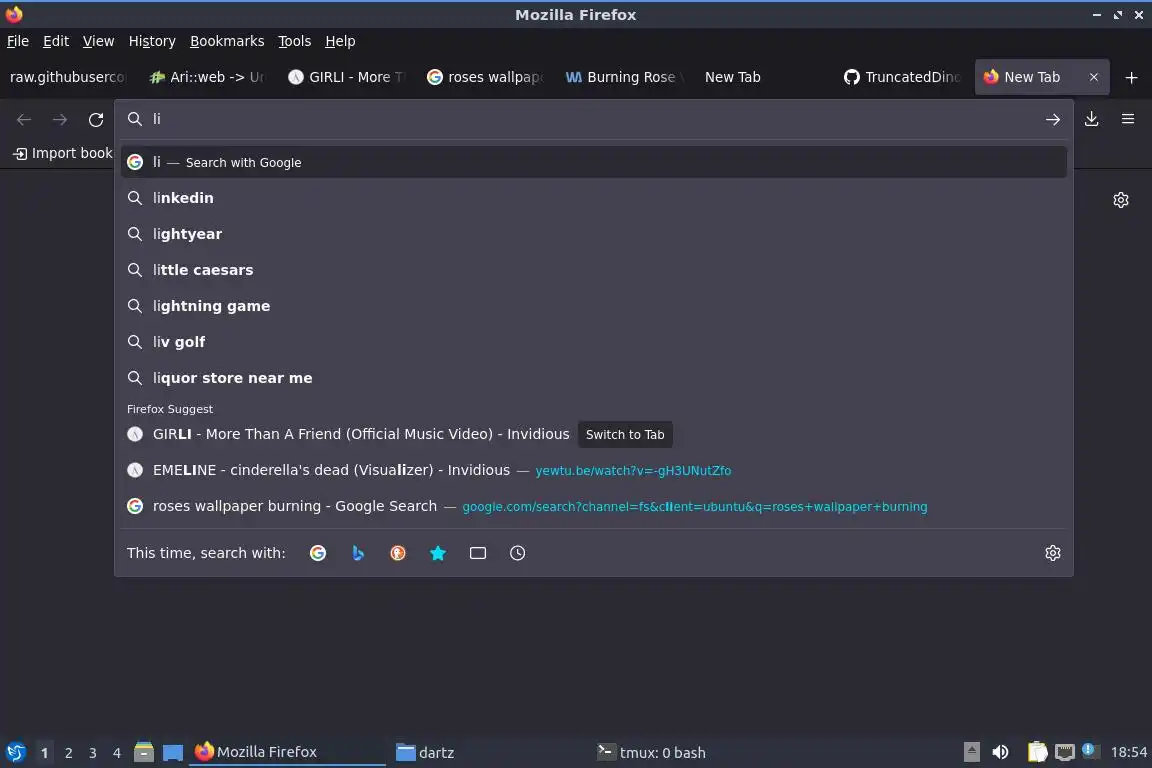Switch to the raw.githubusercontent tab
1152x768 pixels.
[68, 77]
